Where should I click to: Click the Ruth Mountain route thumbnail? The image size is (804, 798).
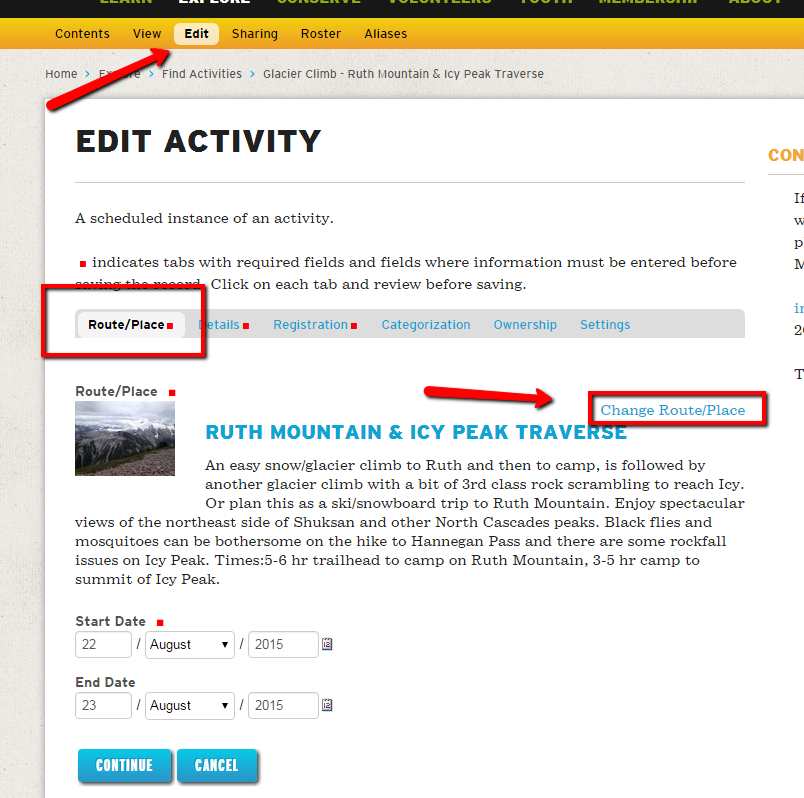pos(125,438)
